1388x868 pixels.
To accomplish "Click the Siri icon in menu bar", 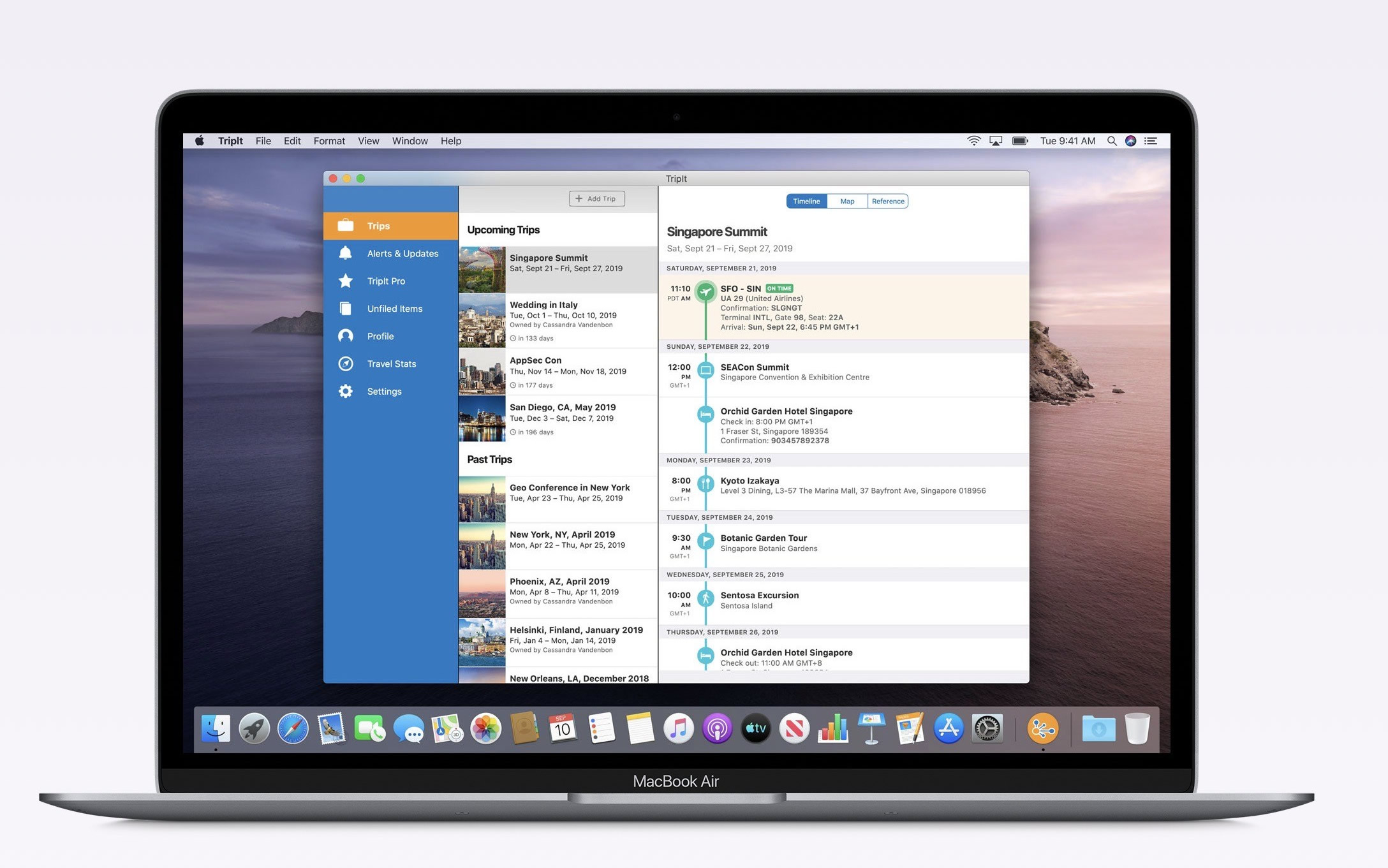I will pos(1130,141).
